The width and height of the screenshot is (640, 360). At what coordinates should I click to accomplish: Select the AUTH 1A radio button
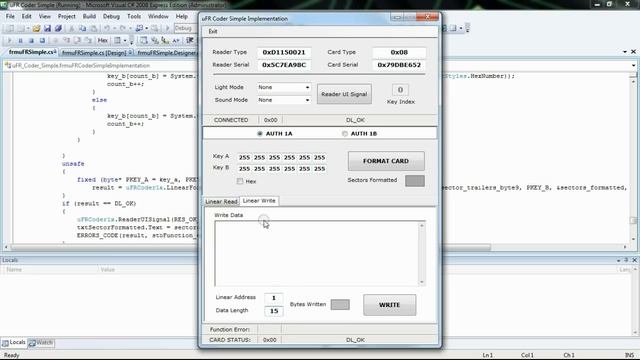point(260,133)
